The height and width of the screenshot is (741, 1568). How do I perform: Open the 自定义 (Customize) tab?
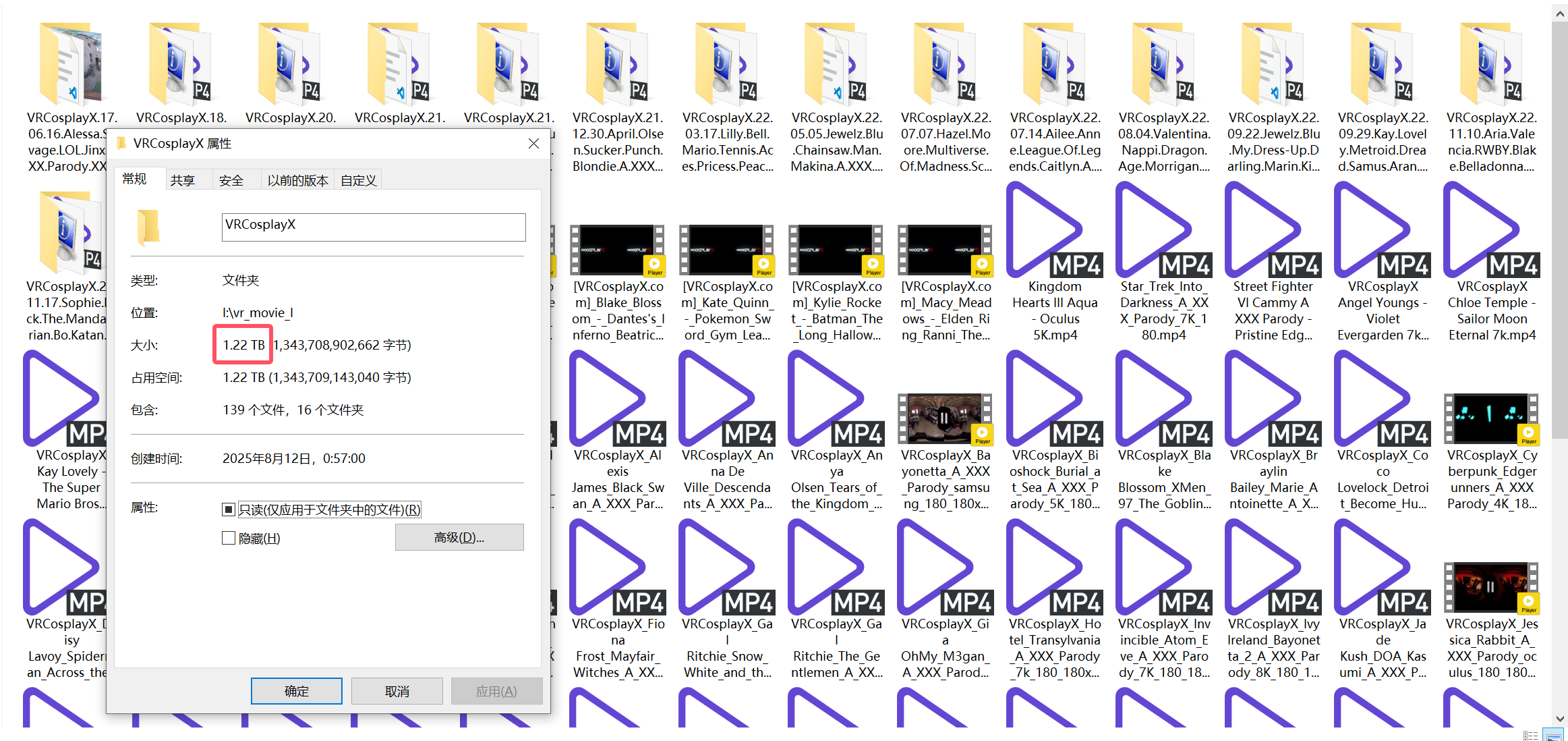[358, 180]
